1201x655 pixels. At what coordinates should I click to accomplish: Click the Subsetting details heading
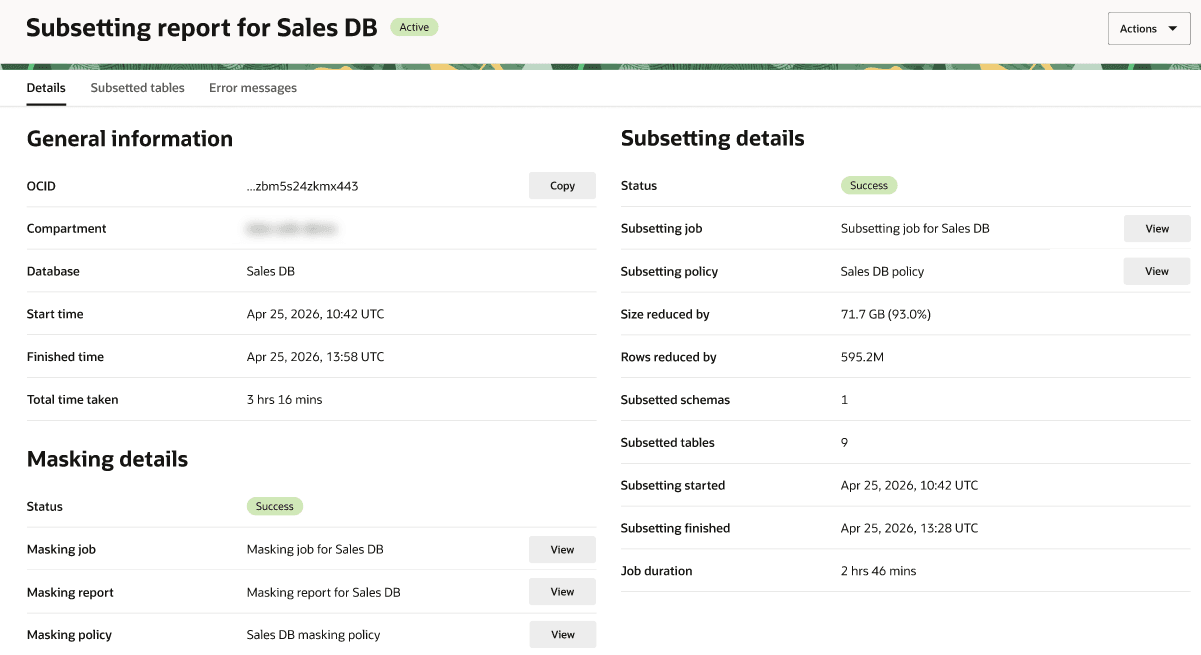pos(713,139)
